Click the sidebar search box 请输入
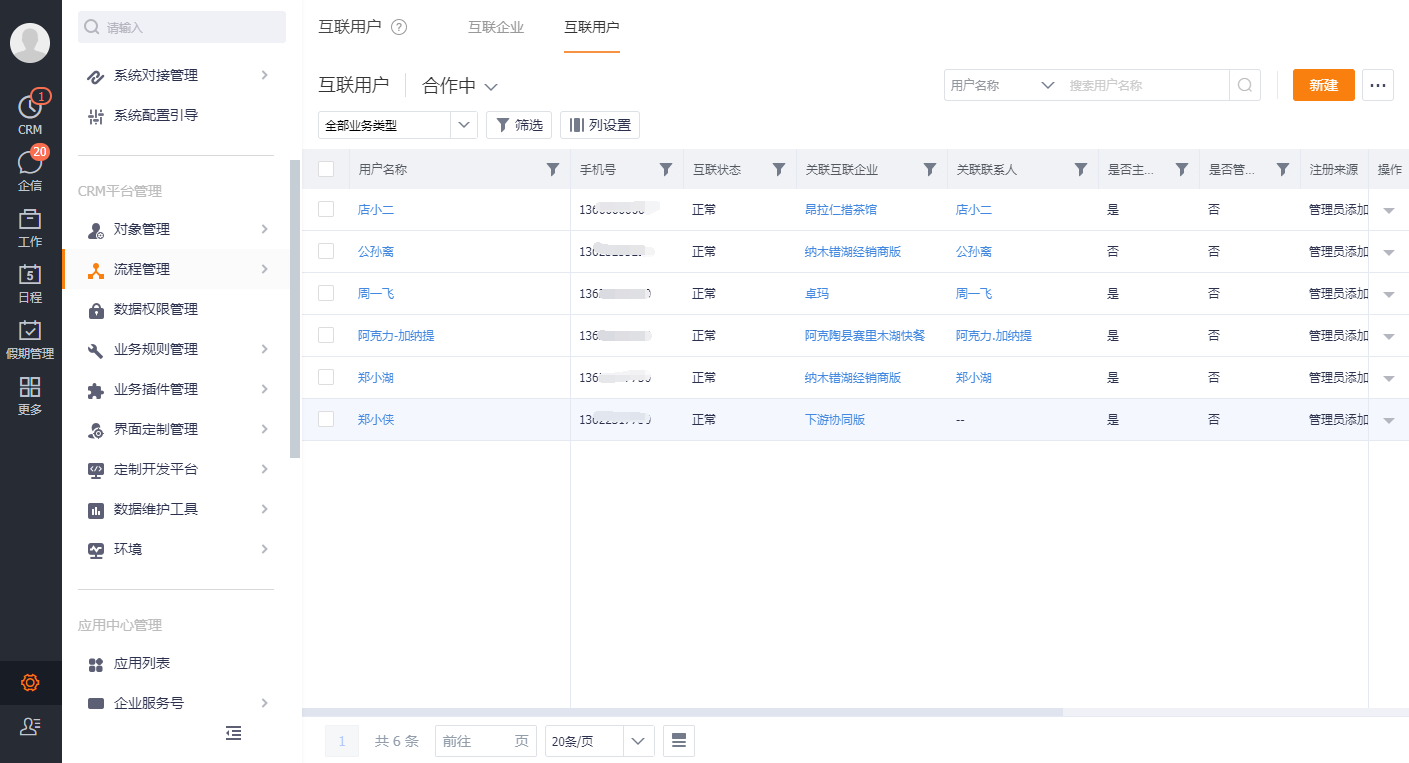Screen dimensions: 1409x763 coord(182,27)
